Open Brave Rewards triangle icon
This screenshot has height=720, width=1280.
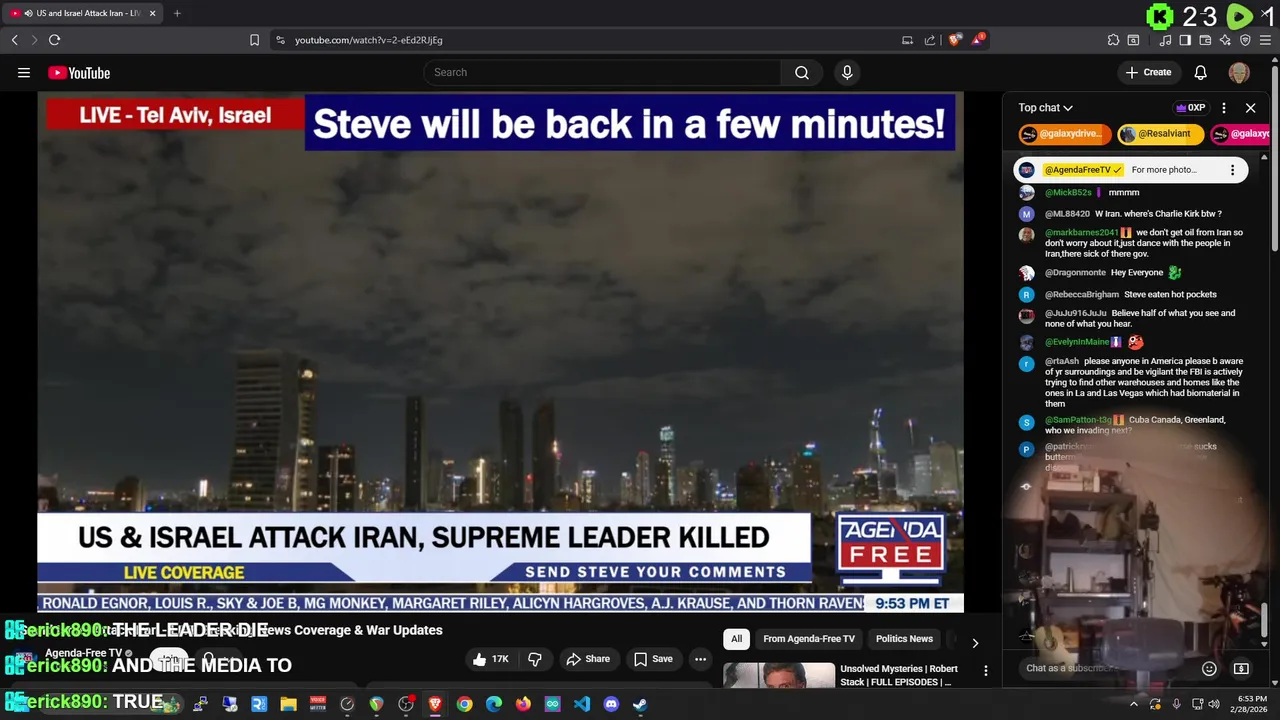(x=979, y=40)
